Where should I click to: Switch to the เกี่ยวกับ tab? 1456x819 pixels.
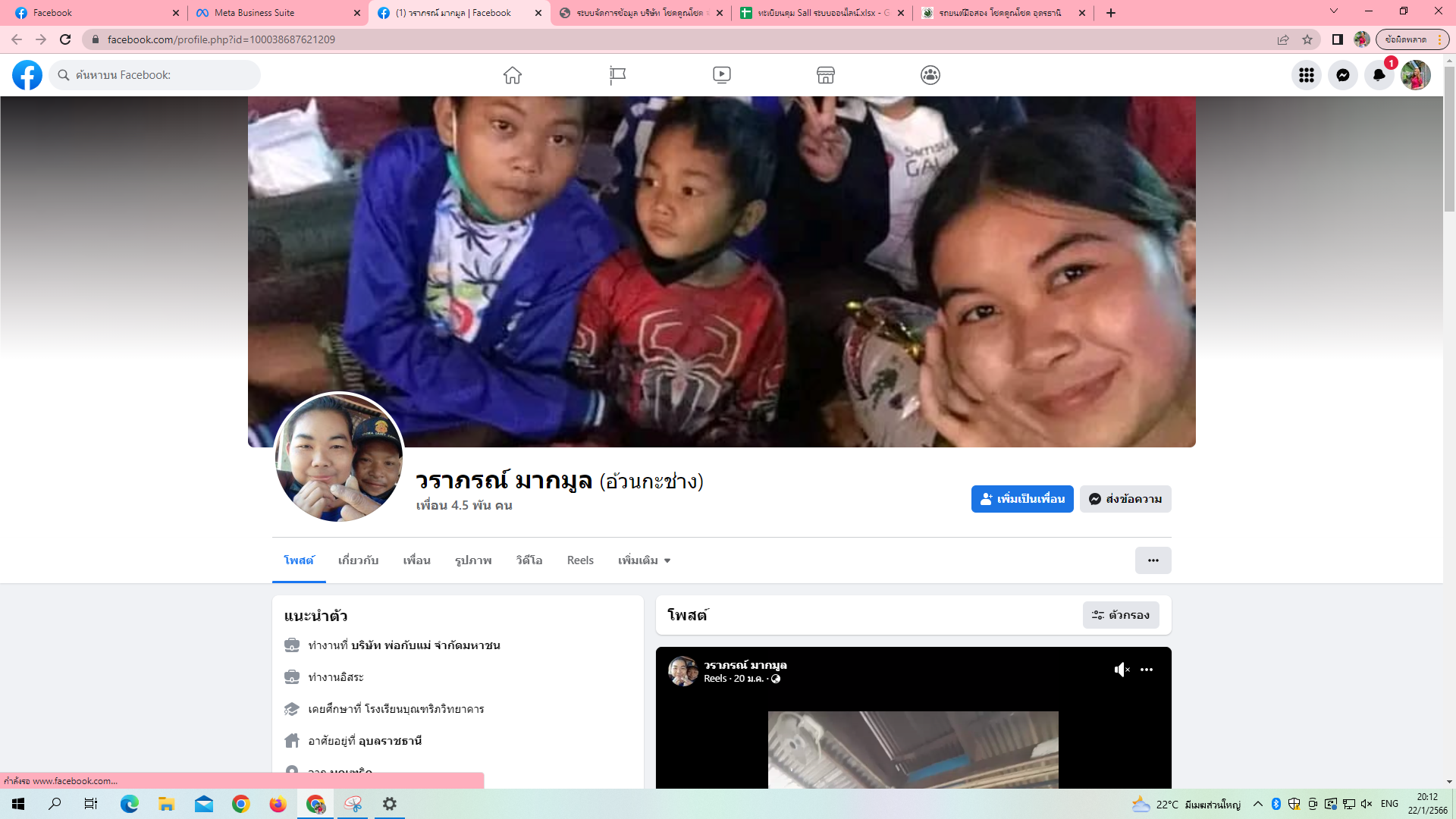point(358,560)
